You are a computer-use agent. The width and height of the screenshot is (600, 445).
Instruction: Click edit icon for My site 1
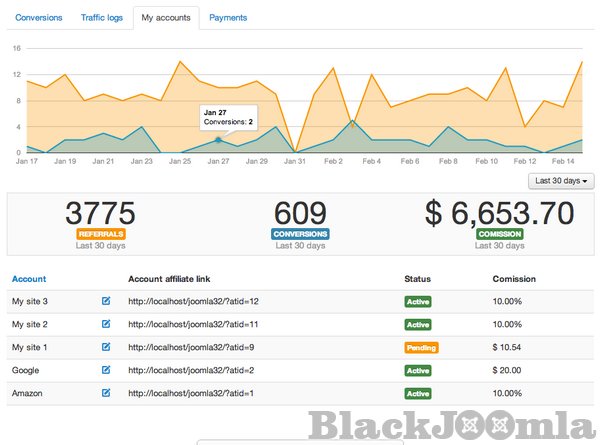coord(106,347)
